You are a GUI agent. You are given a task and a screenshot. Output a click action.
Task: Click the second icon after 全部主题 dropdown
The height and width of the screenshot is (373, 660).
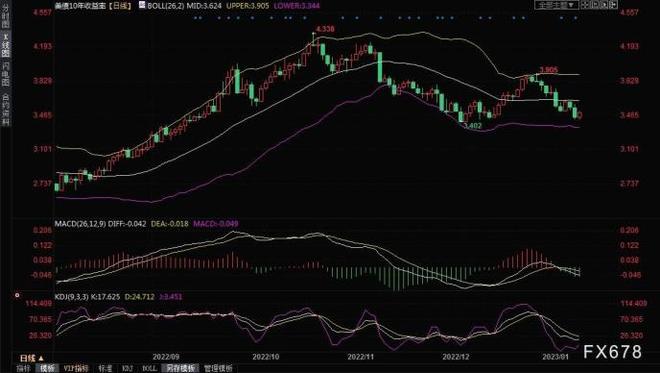click(594, 5)
